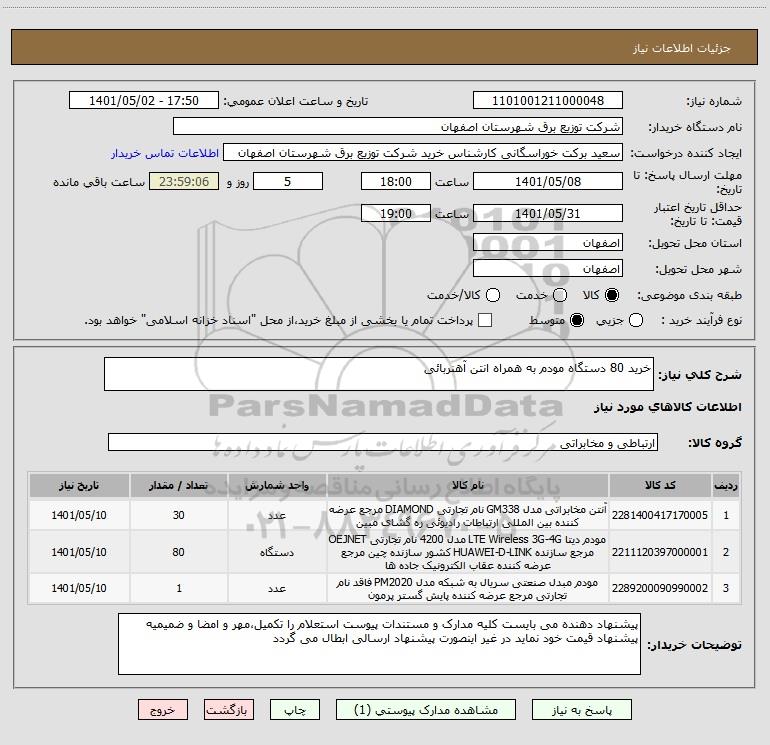Select the کالا radio button
The height and width of the screenshot is (745, 770).
pyautogui.click(x=612, y=295)
